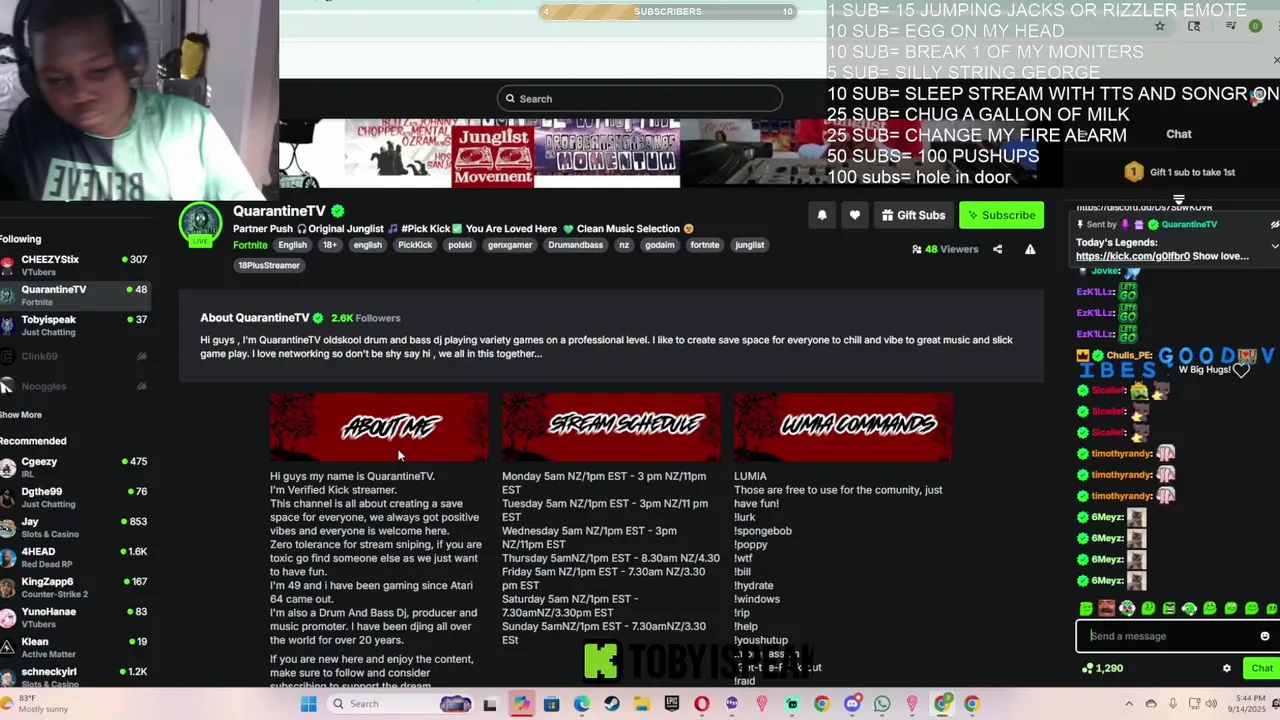Click the Windows taskbar Search box

pyautogui.click(x=400, y=704)
